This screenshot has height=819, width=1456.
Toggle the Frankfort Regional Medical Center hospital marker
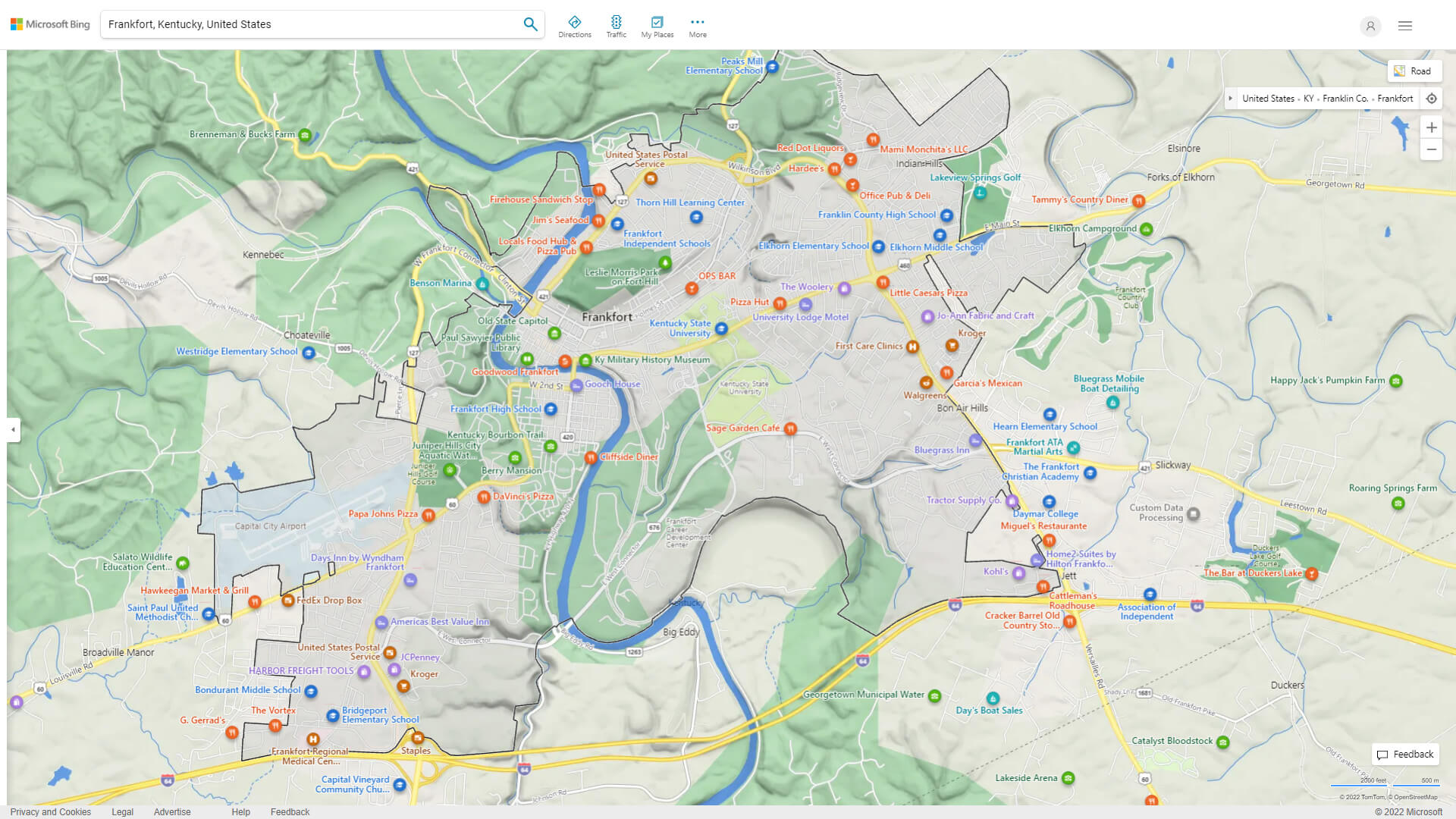click(x=312, y=740)
